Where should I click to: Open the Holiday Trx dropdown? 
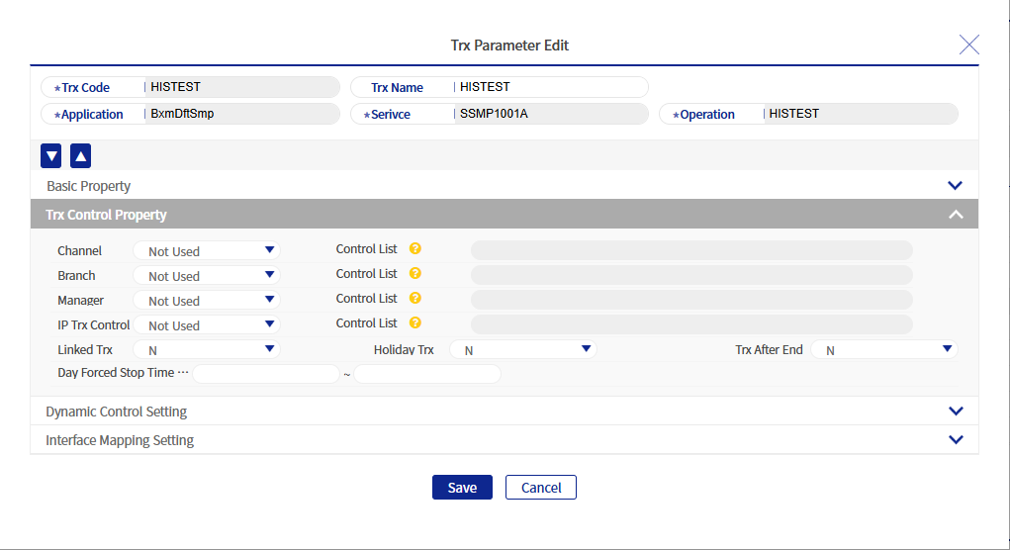point(523,350)
